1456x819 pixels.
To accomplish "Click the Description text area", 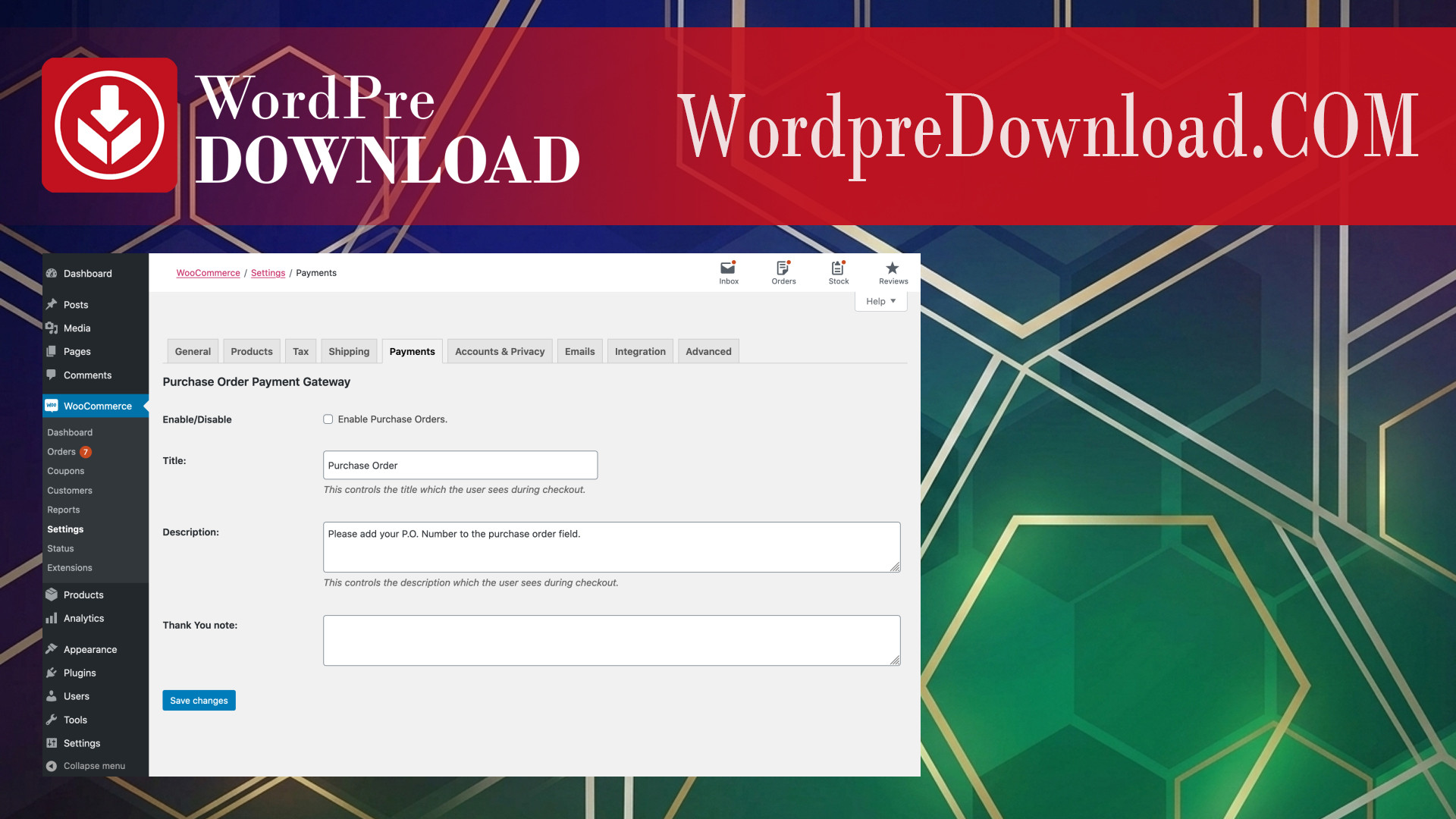I will coord(611,547).
